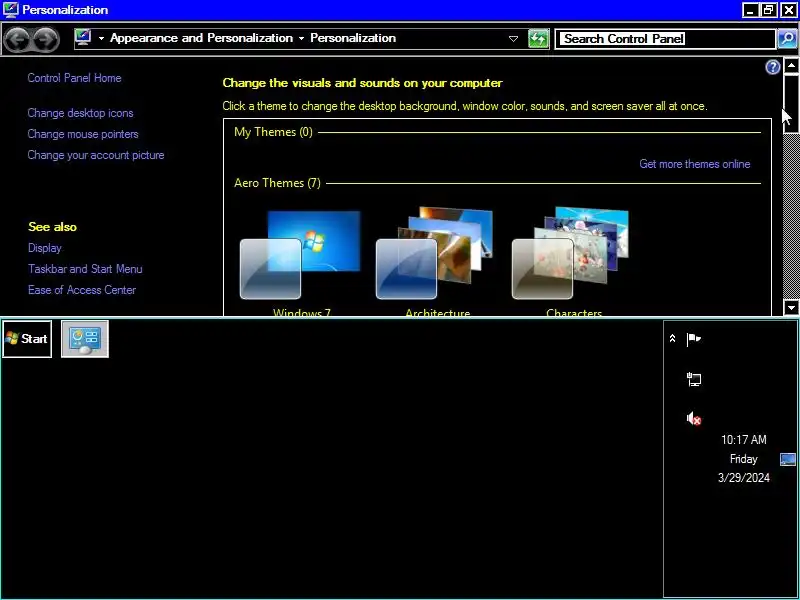Show hidden tray icons with the chevron
Screen dimensions: 800x600
click(x=672, y=339)
